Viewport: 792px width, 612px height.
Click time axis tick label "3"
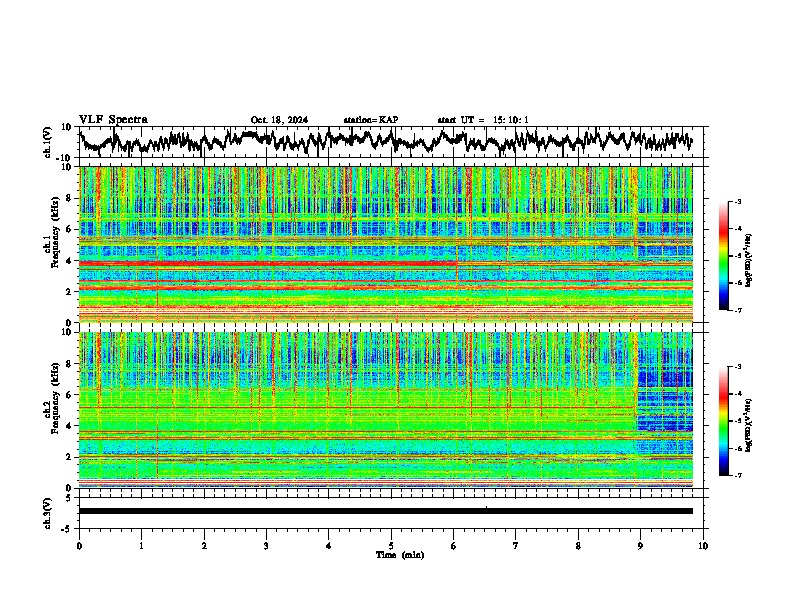pos(266,546)
